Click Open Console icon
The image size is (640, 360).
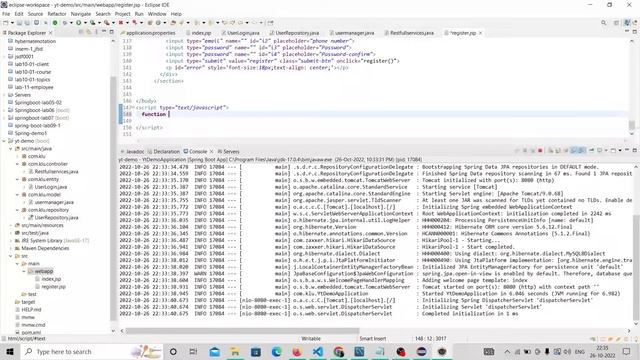[x=613, y=151]
